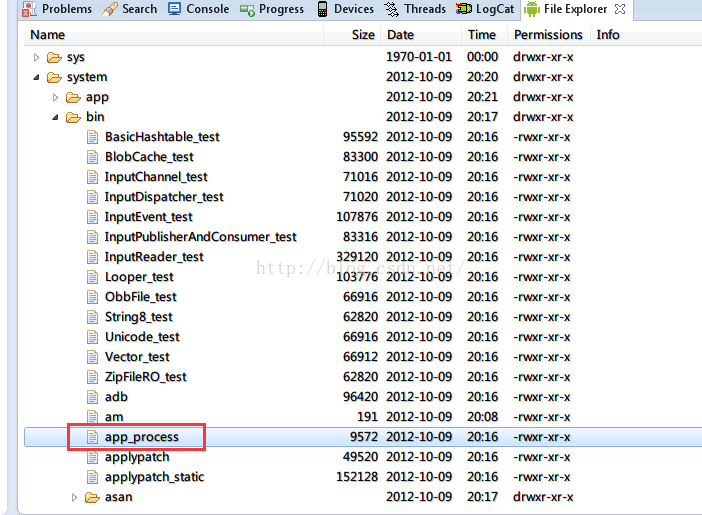
Task: Select the system folder icon
Action: click(54, 77)
